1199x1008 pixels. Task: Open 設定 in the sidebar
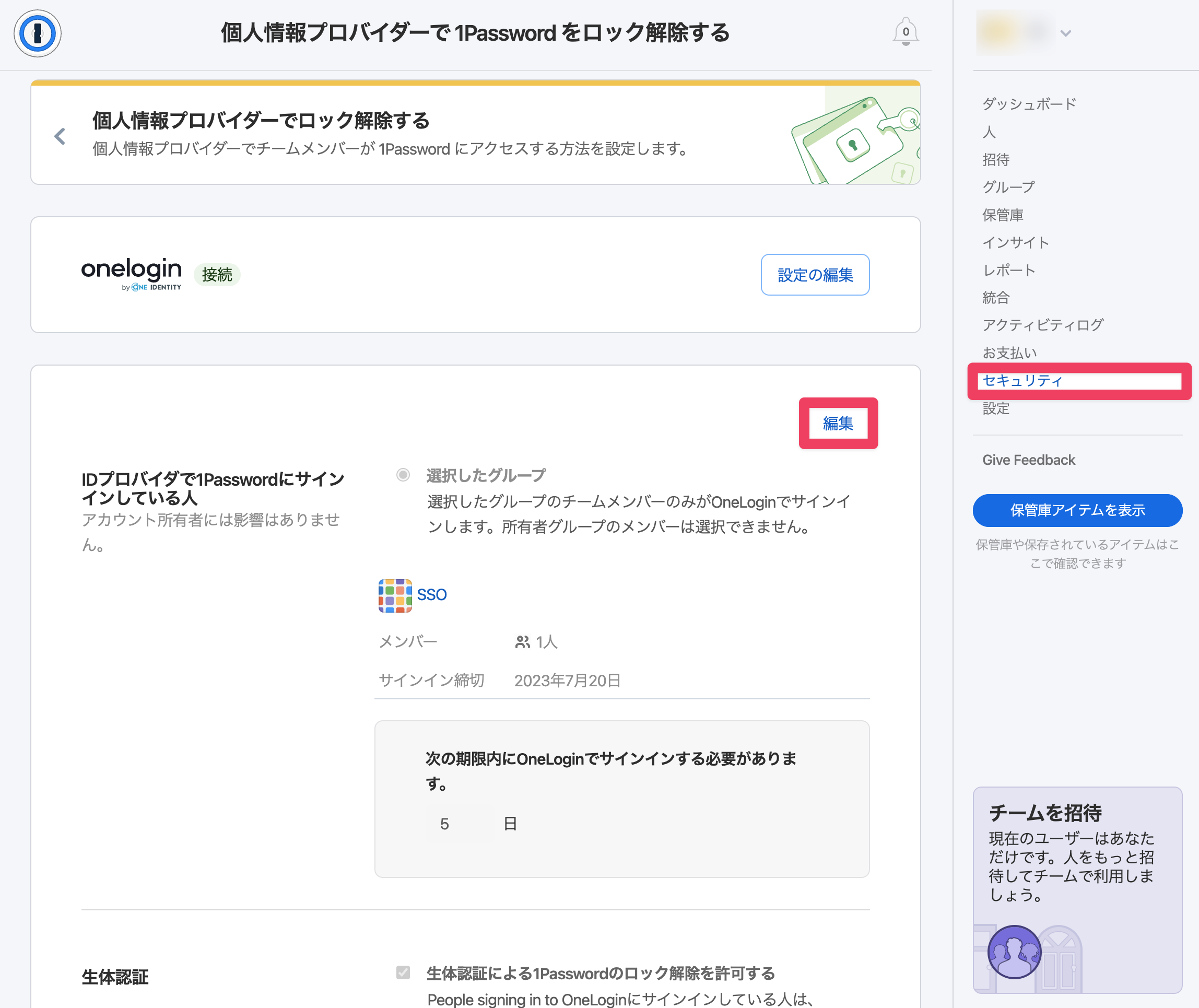coord(996,408)
